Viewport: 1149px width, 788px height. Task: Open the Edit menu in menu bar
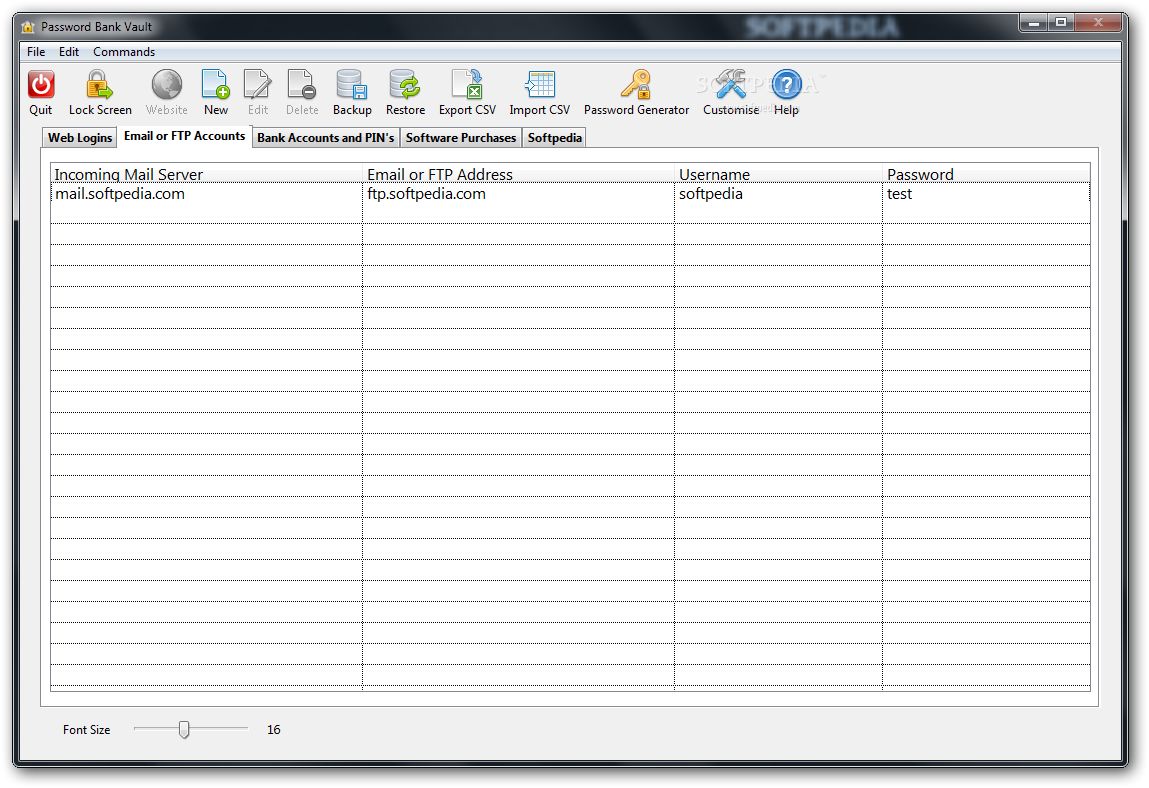tap(69, 52)
